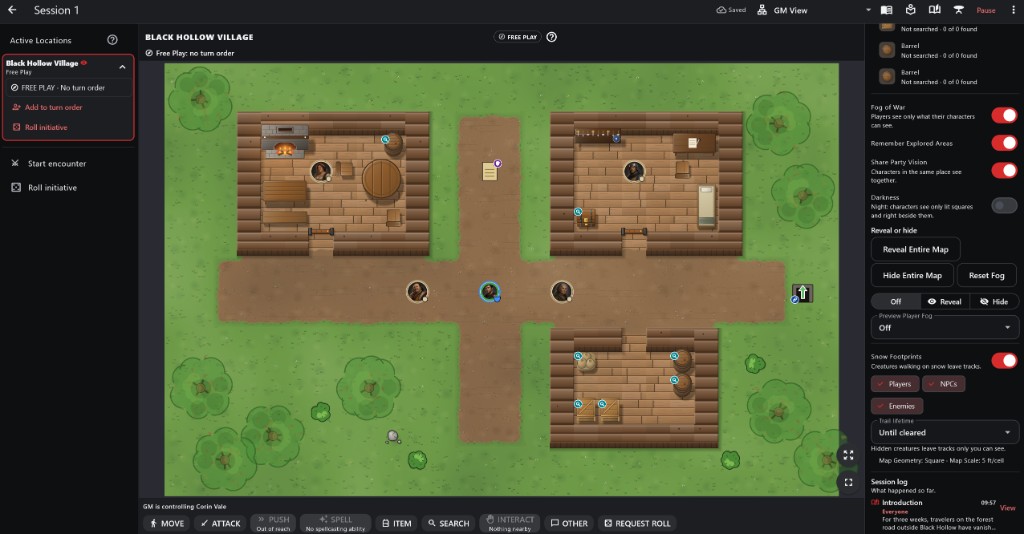
Task: Select the Hide fog mode
Action: 994,302
